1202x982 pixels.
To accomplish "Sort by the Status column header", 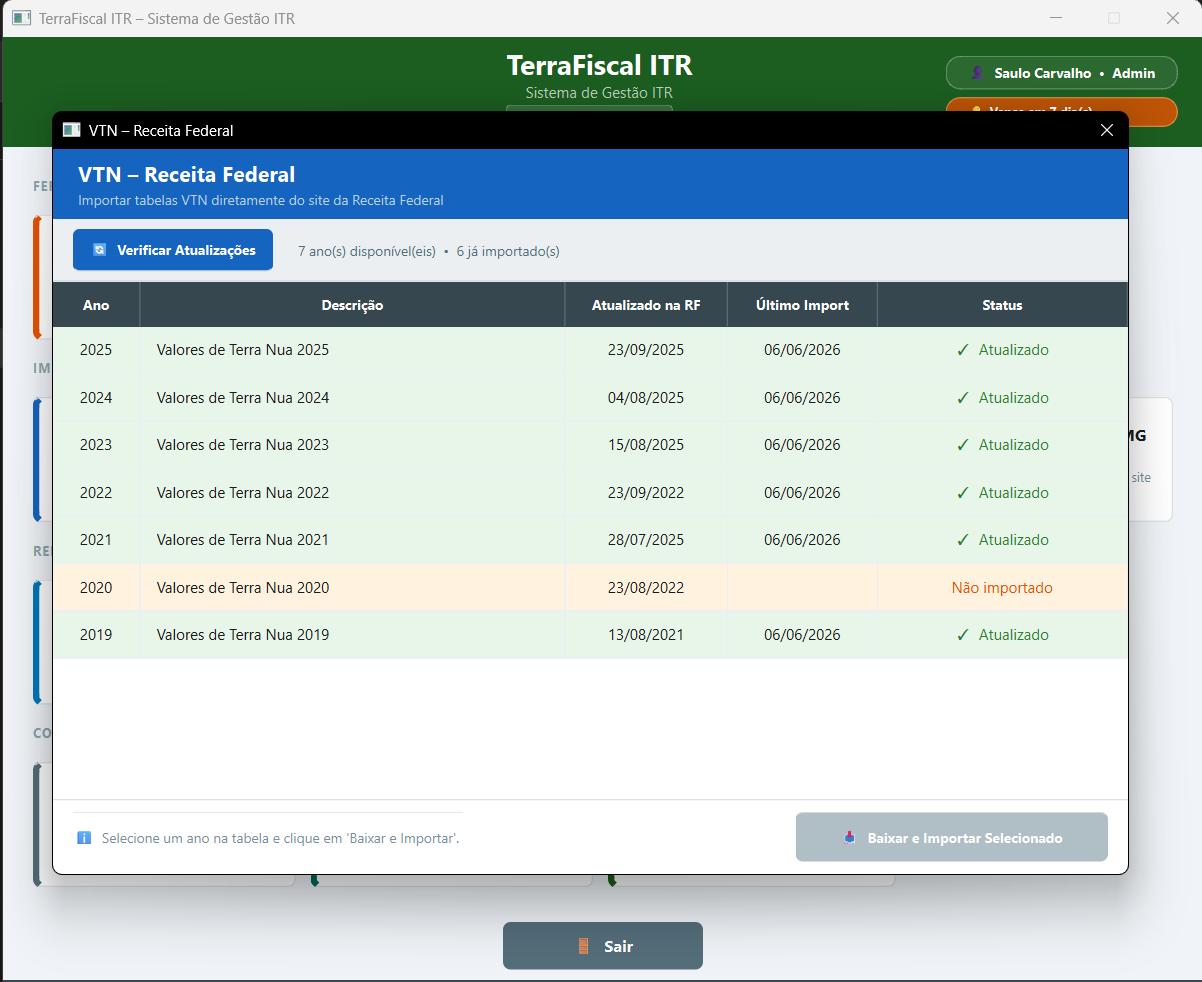I will tap(1002, 305).
